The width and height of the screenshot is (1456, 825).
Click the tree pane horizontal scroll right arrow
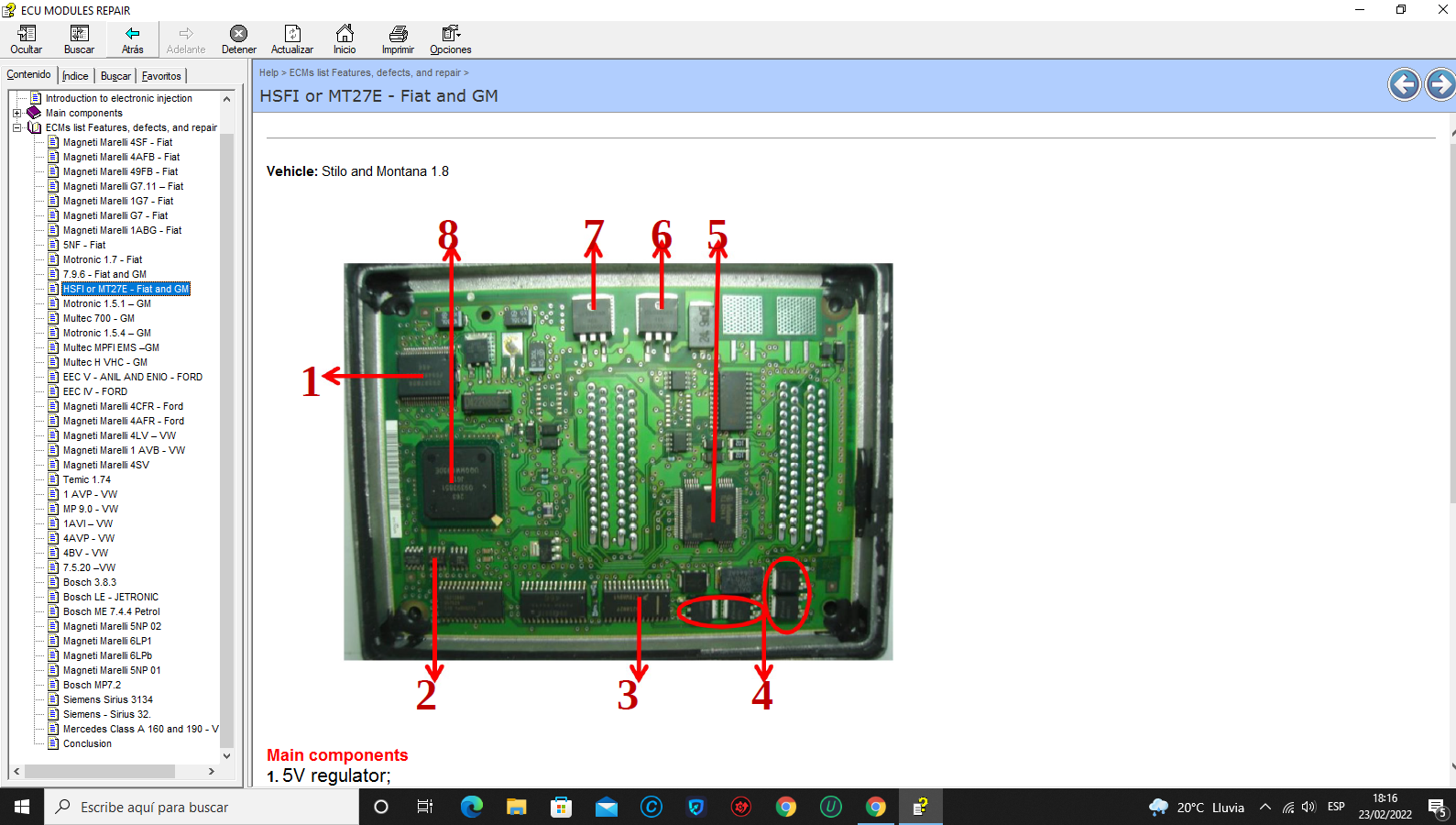click(x=212, y=772)
